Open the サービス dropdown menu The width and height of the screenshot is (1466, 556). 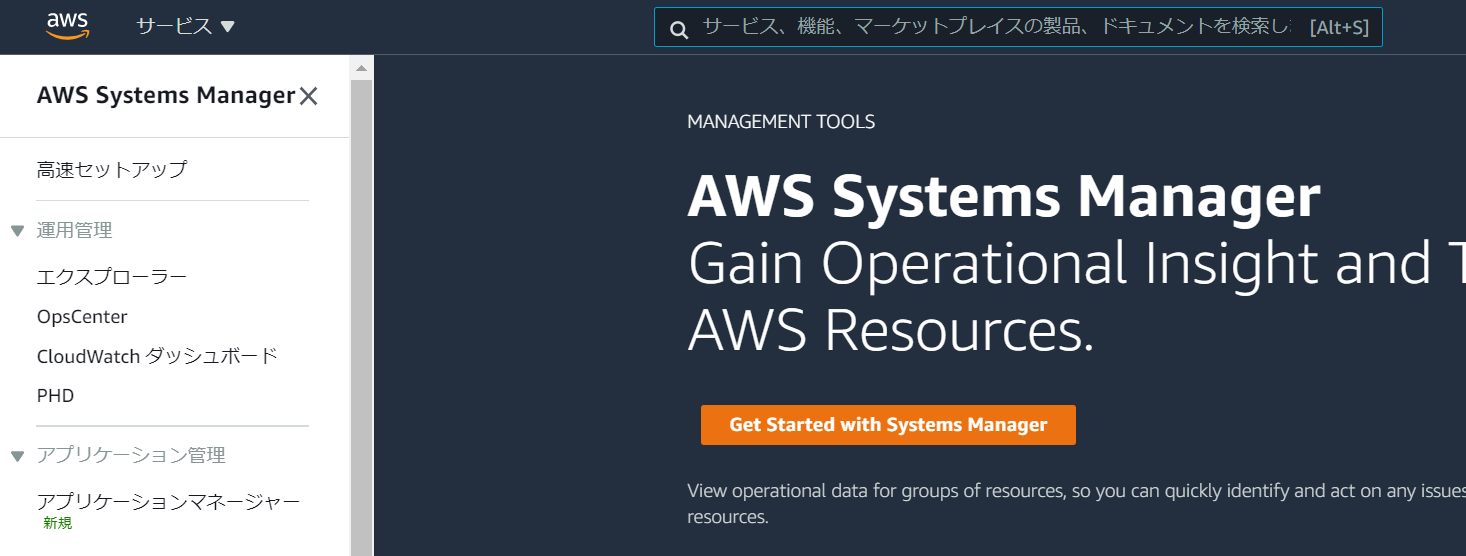point(185,27)
